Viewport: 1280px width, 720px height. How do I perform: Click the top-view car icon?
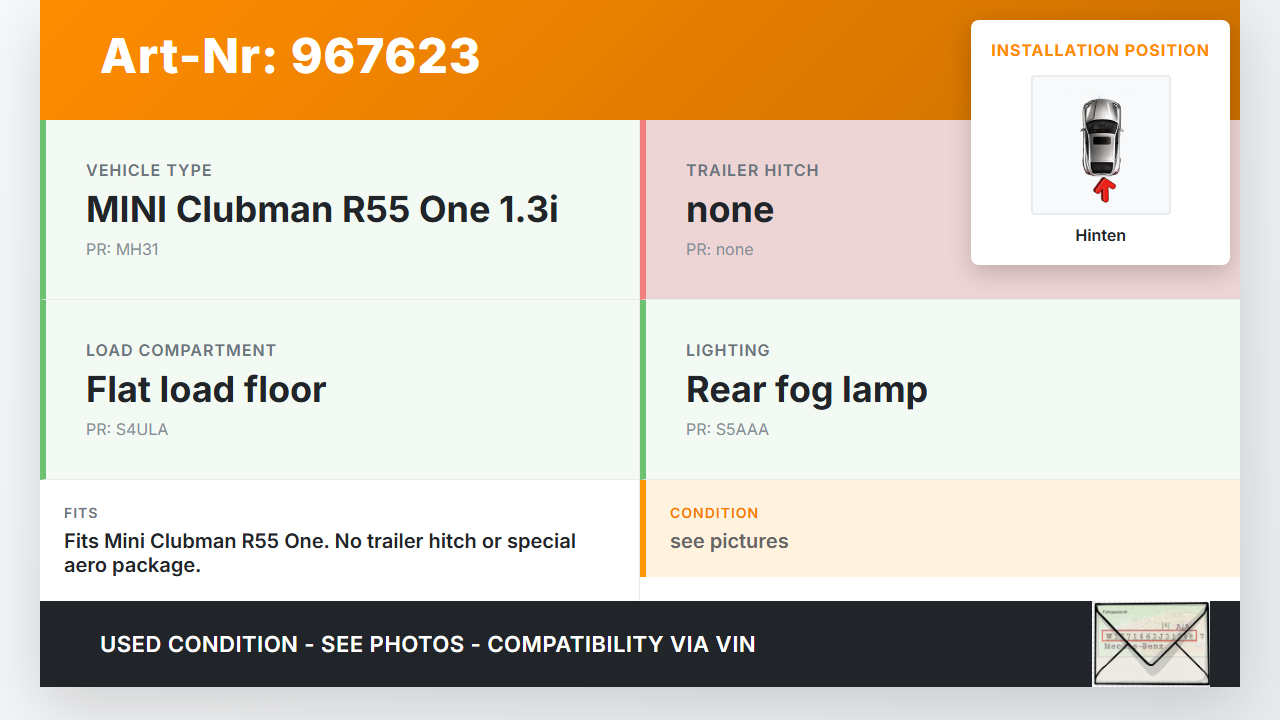(x=1100, y=136)
